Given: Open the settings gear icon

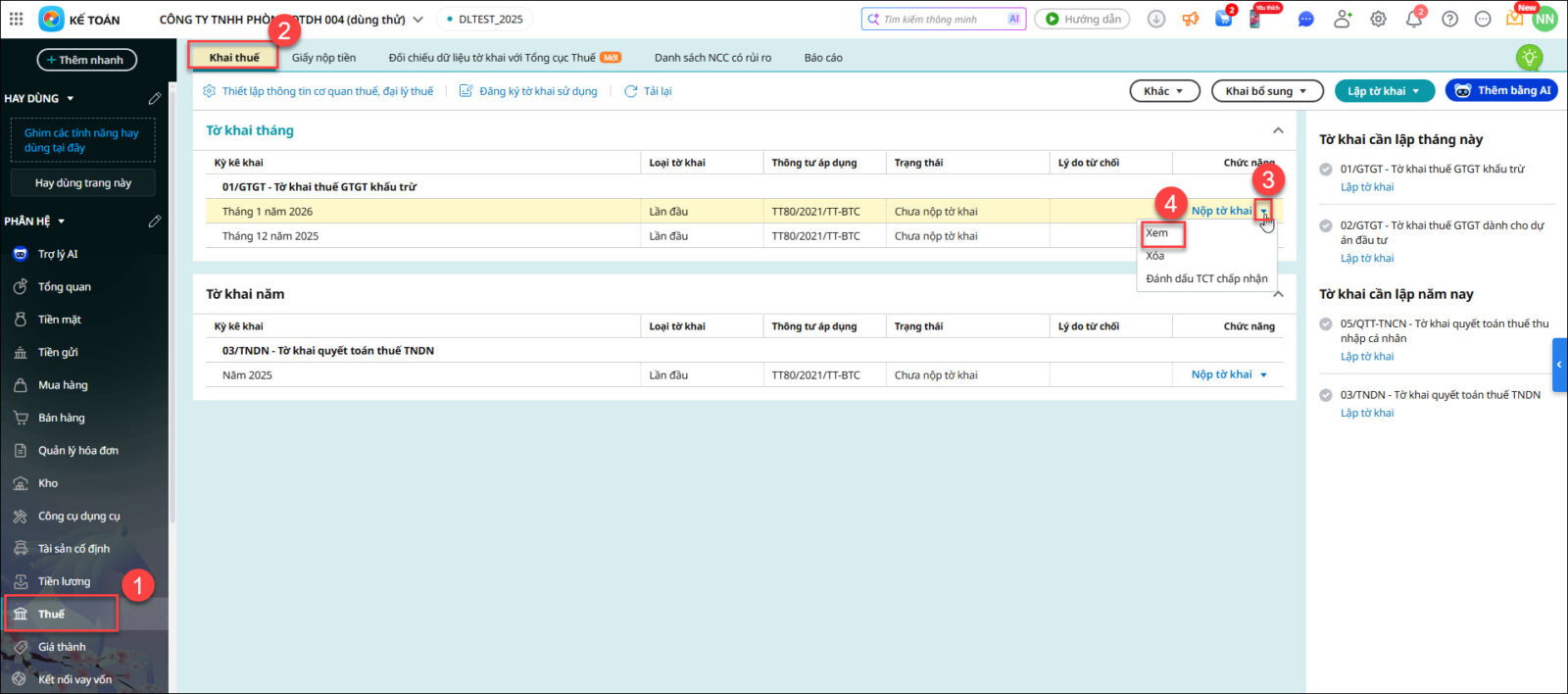Looking at the screenshot, I should (x=1378, y=20).
